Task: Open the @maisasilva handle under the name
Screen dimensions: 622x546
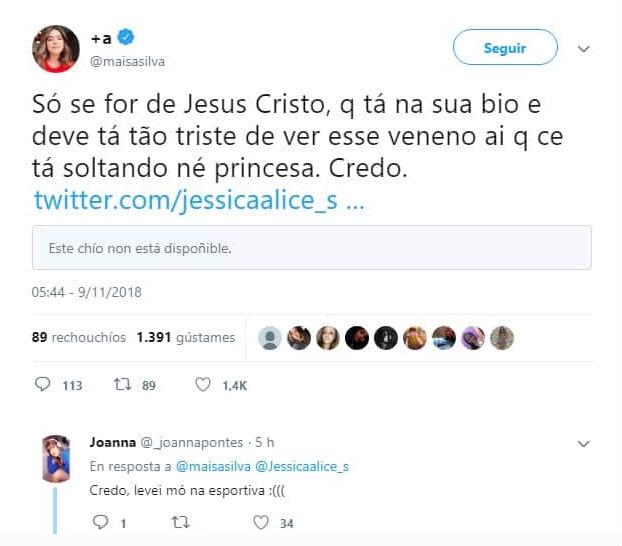Action: [128, 61]
